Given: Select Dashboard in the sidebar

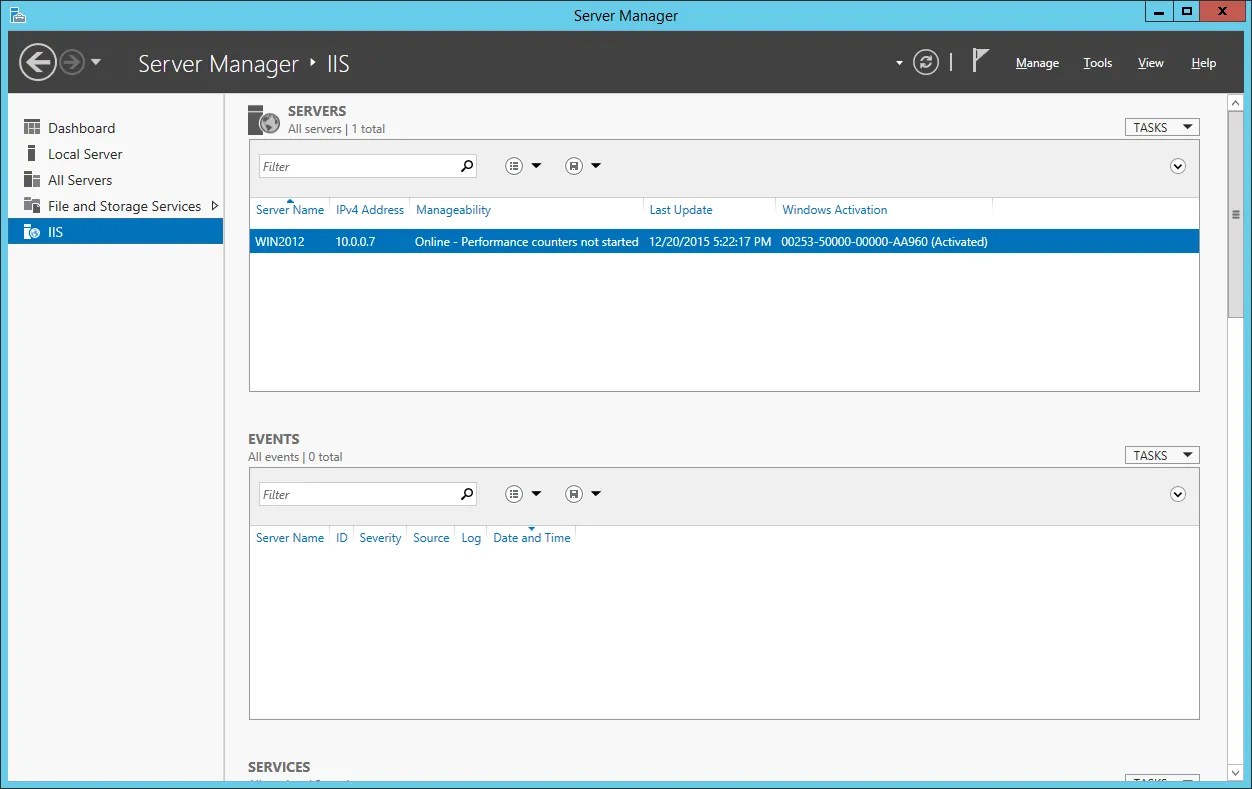Looking at the screenshot, I should point(81,128).
